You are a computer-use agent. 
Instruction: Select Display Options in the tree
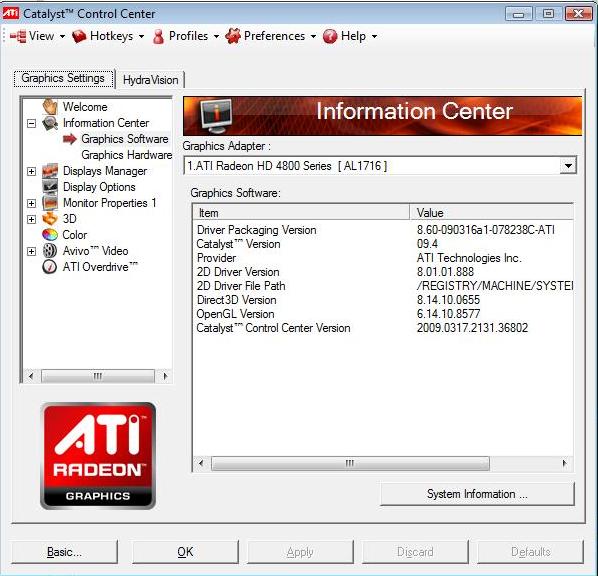[x=99, y=187]
